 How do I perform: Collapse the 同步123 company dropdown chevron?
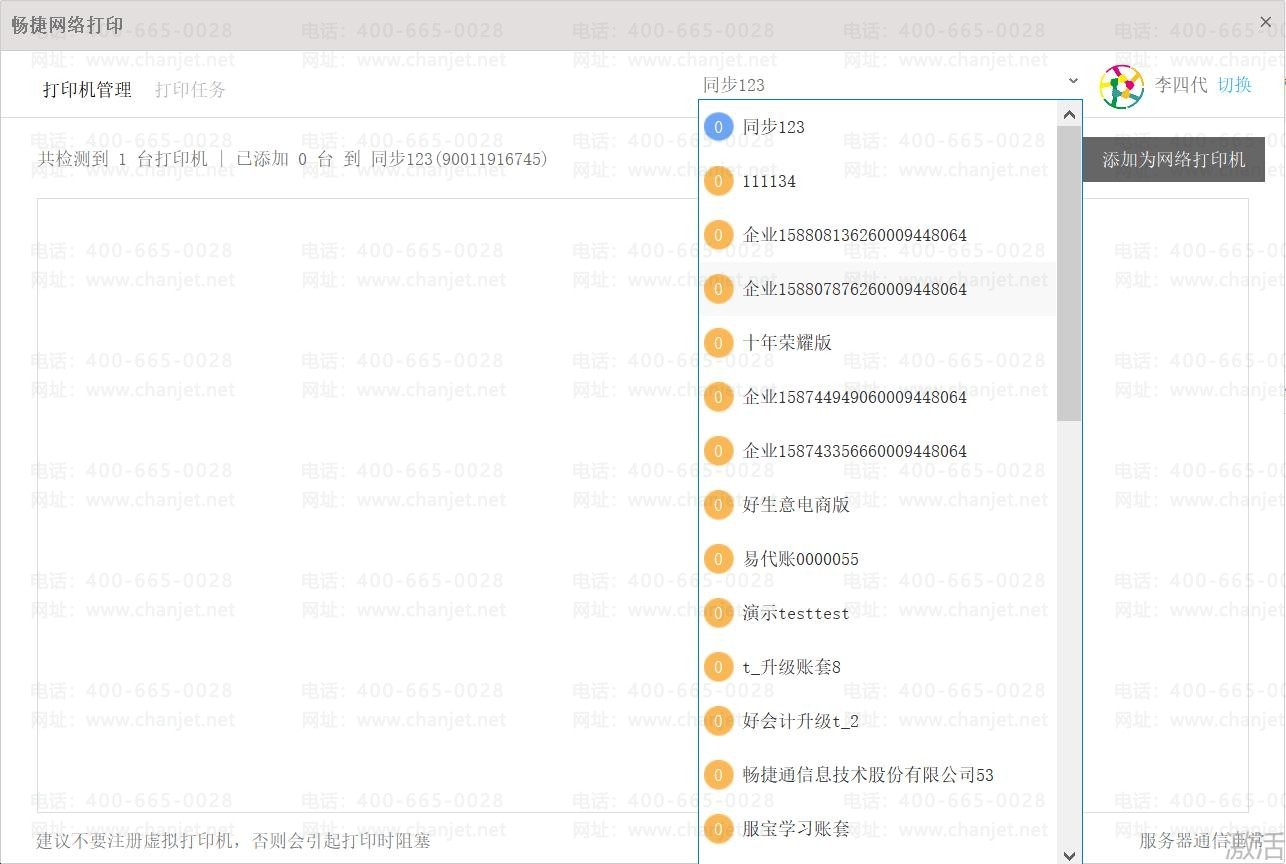click(1073, 81)
